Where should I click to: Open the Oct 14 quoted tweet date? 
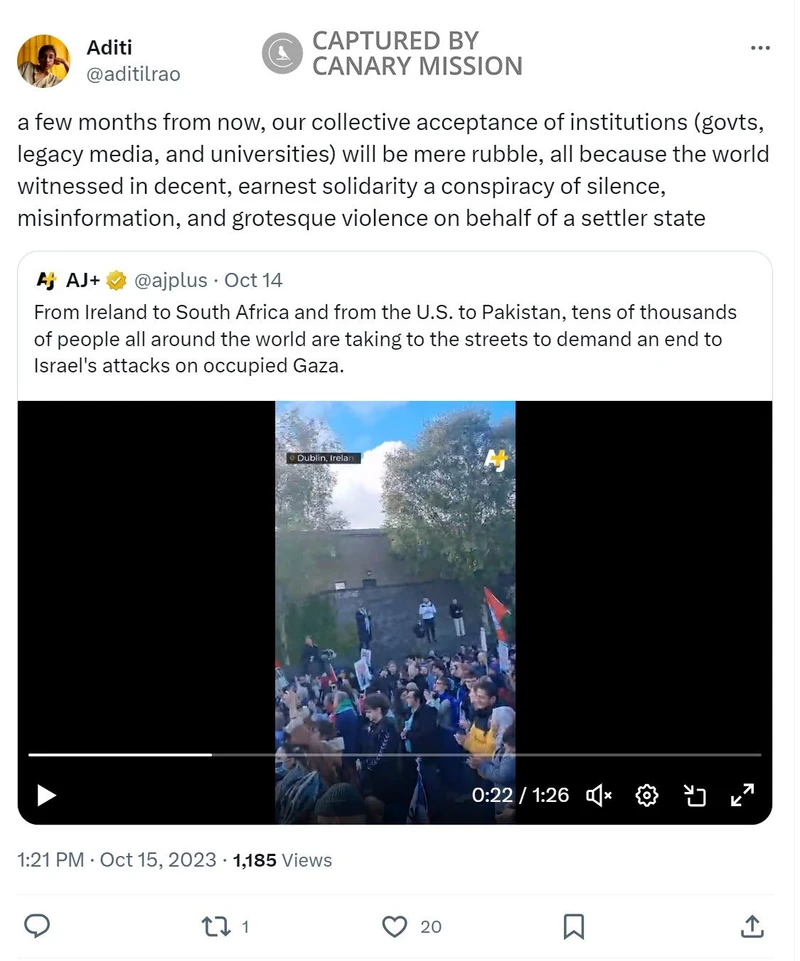(254, 280)
